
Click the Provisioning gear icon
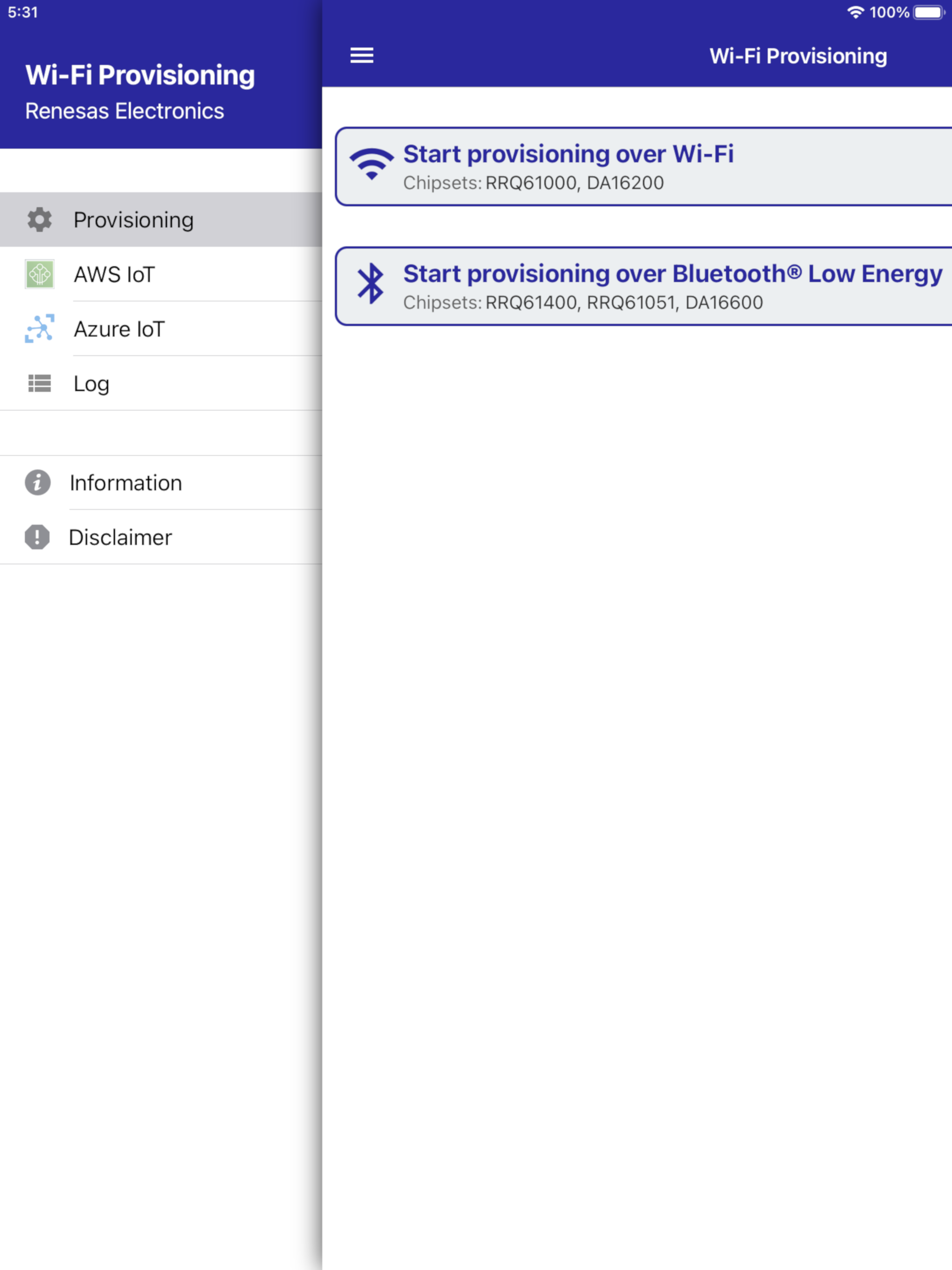coord(40,220)
